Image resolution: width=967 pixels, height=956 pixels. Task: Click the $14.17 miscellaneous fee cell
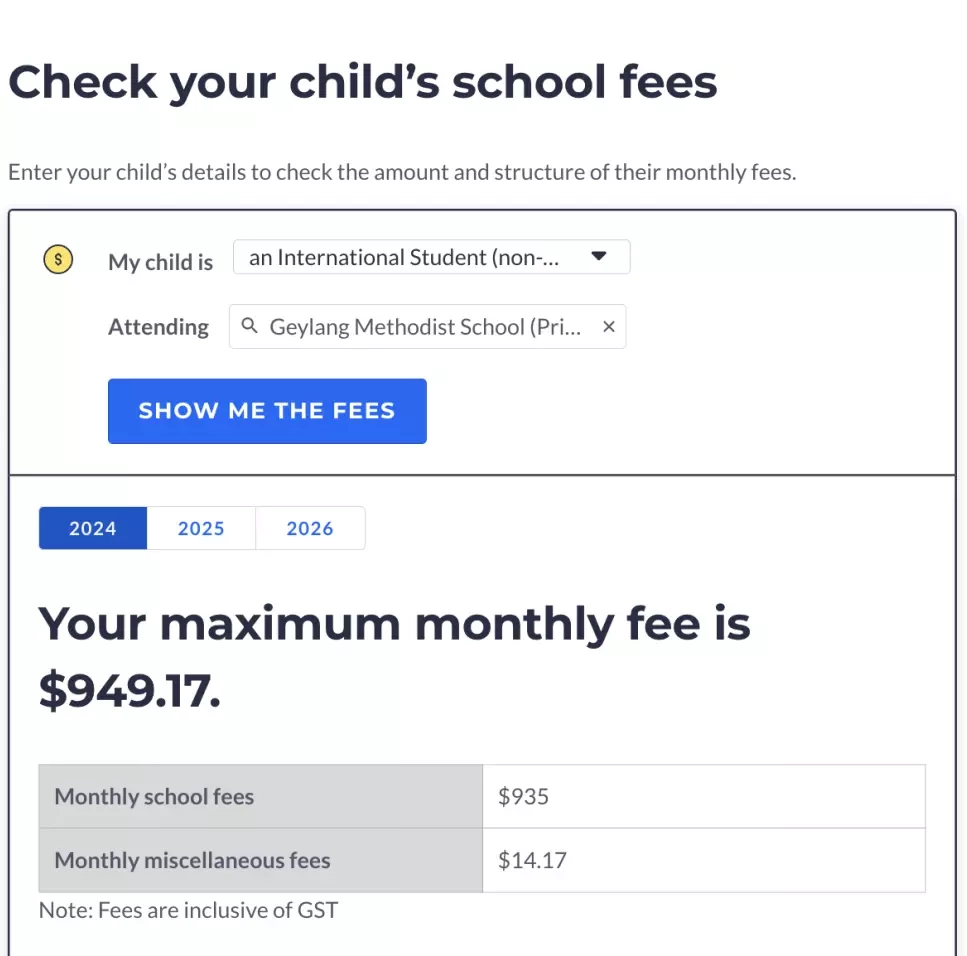point(704,860)
